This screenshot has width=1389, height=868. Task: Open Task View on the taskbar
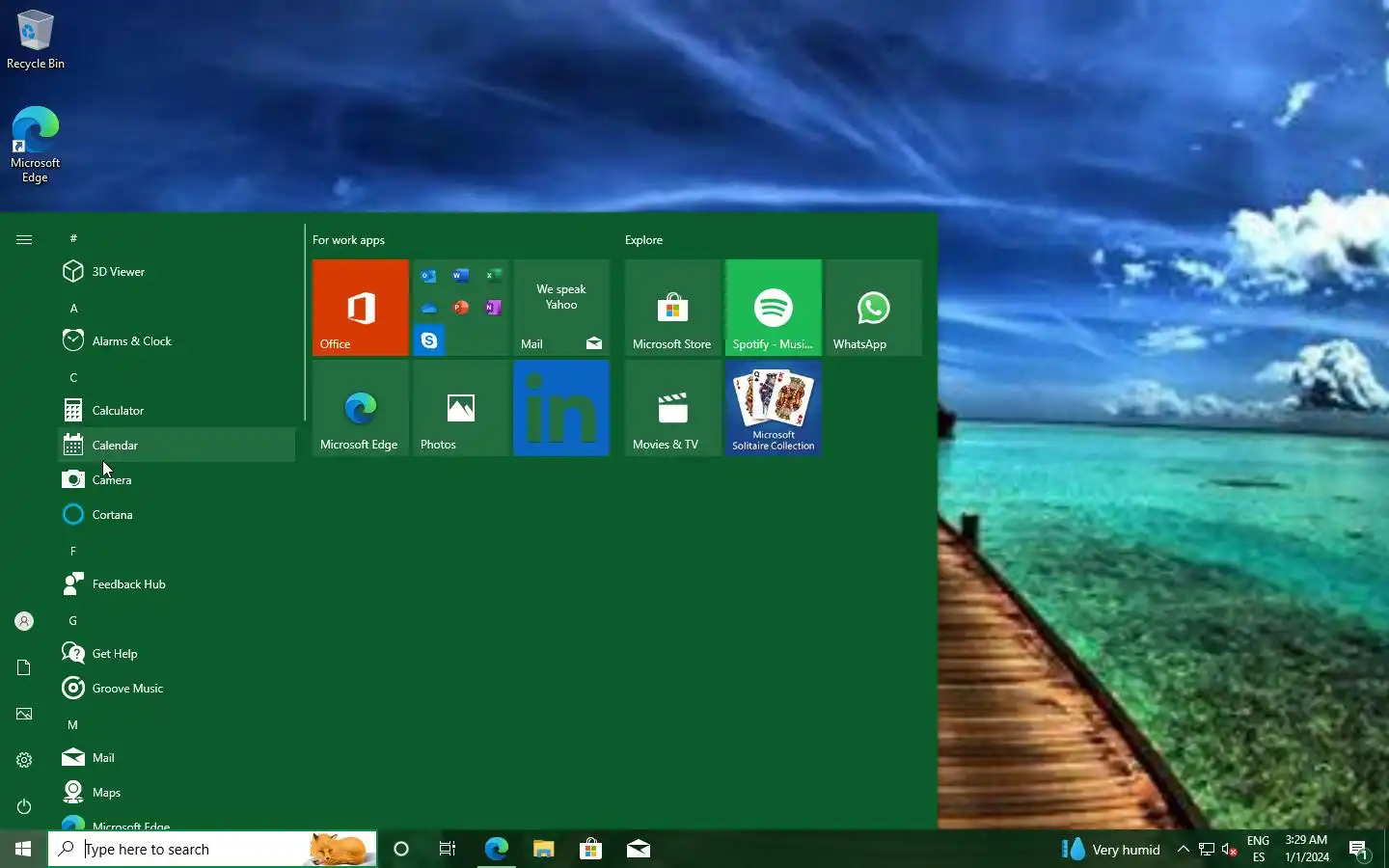[448, 849]
